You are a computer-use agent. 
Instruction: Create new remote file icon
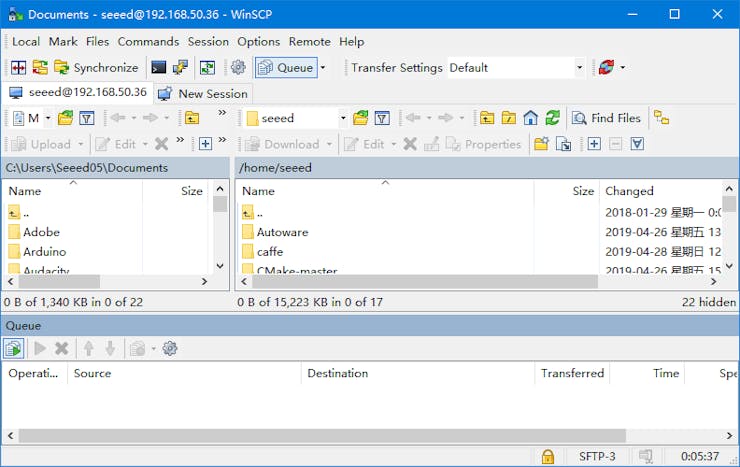[x=563, y=144]
